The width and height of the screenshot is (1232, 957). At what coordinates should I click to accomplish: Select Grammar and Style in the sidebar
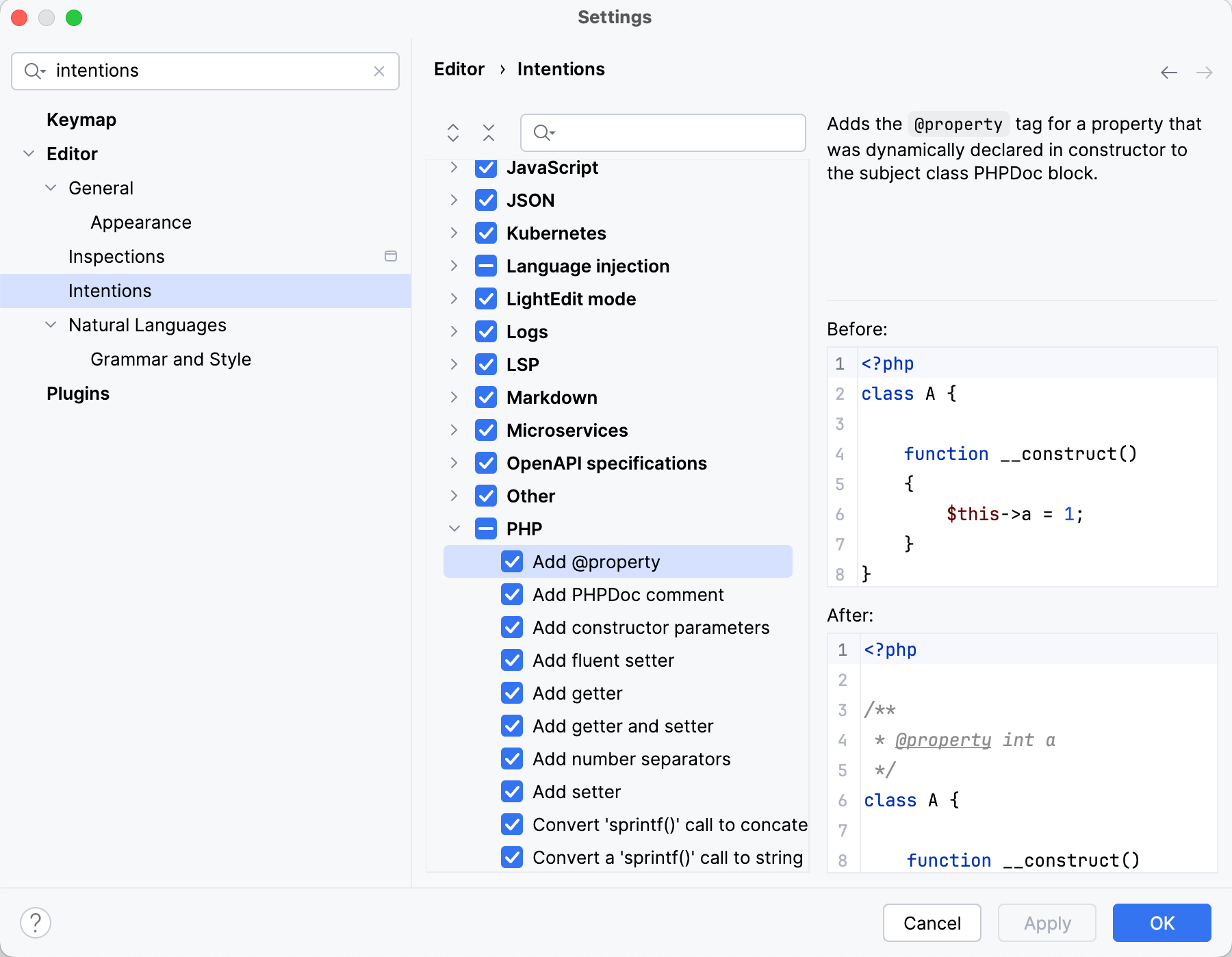pyautogui.click(x=170, y=359)
